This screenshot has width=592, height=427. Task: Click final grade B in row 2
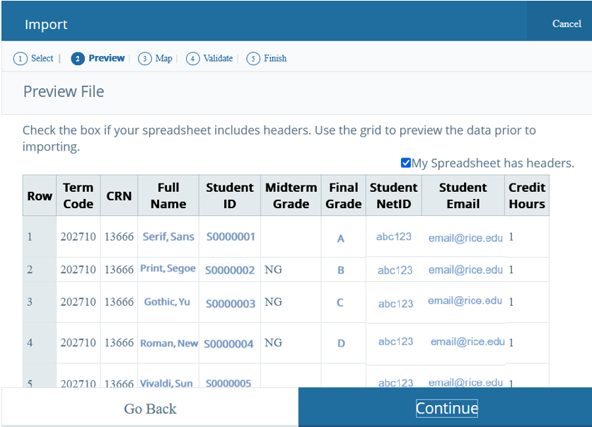click(341, 270)
